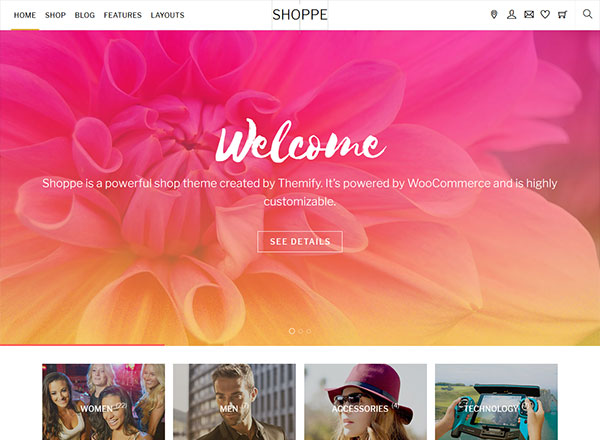This screenshot has height=440, width=600.
Task: Open search with the magnifier icon
Action: click(x=587, y=14)
